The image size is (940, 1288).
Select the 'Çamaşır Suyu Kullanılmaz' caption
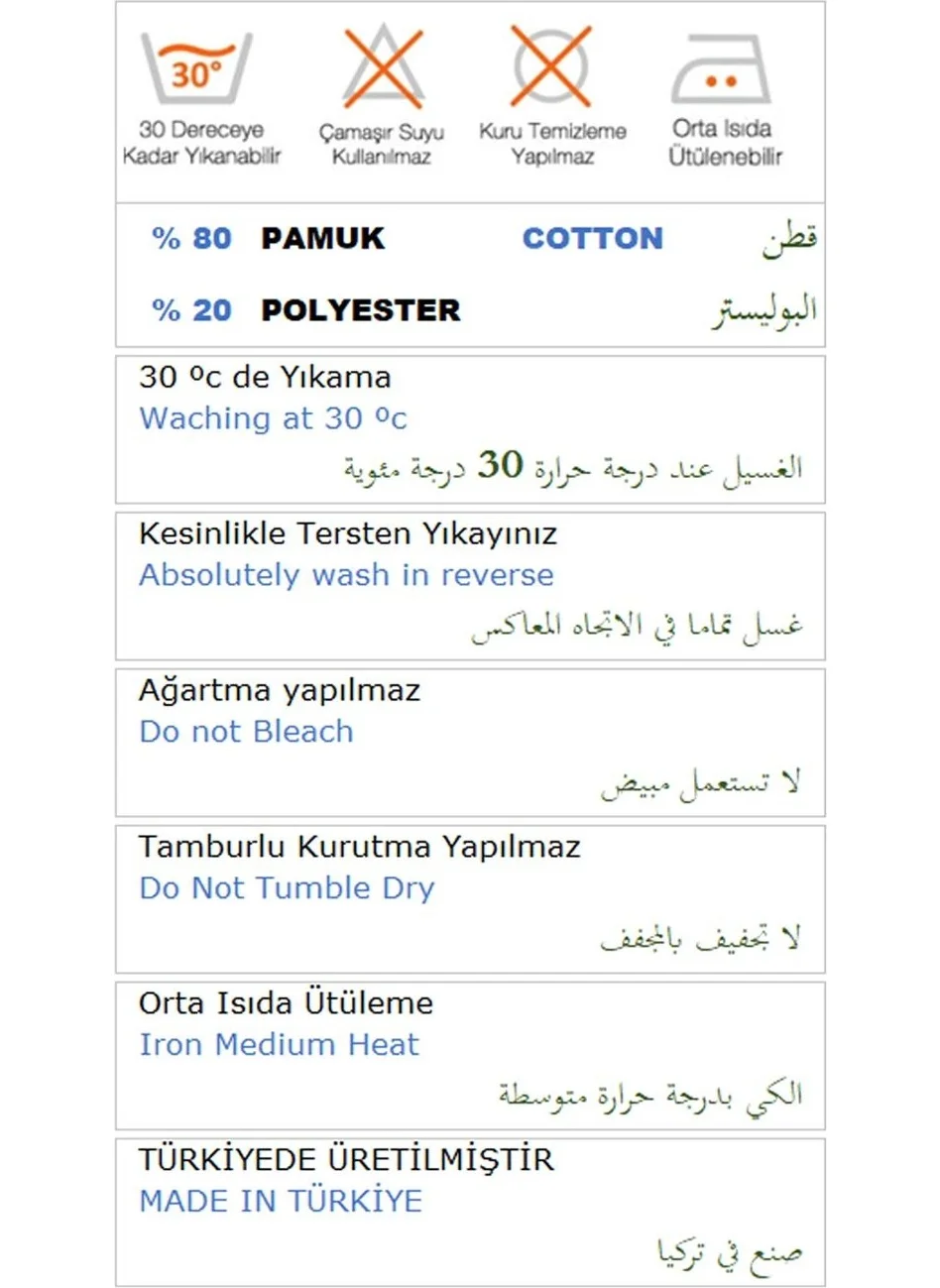[381, 144]
